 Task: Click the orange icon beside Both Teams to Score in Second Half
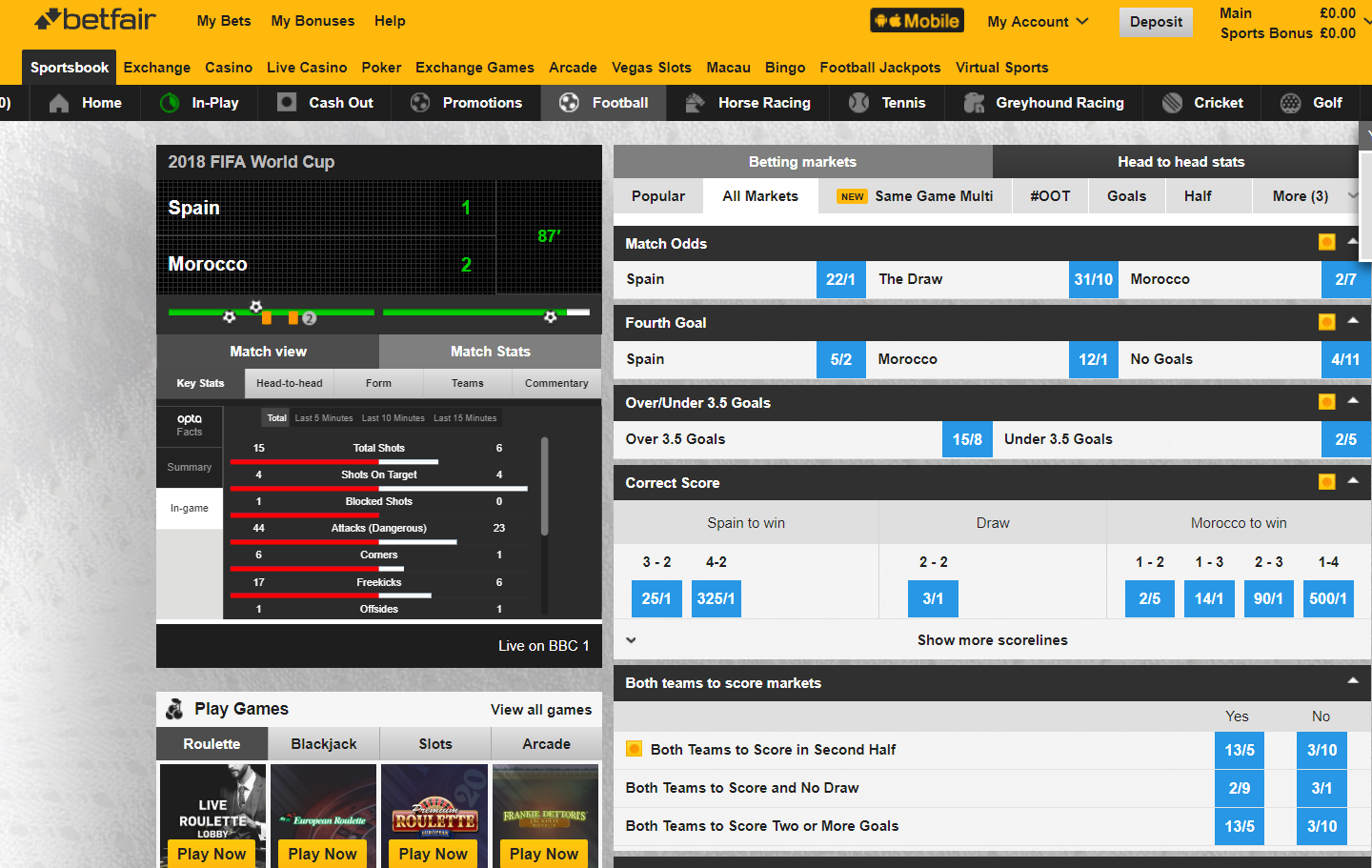coord(634,749)
